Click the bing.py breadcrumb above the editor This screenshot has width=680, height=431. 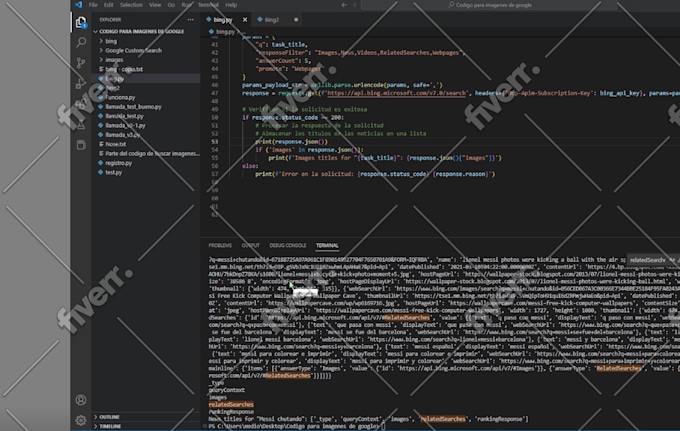click(x=225, y=32)
